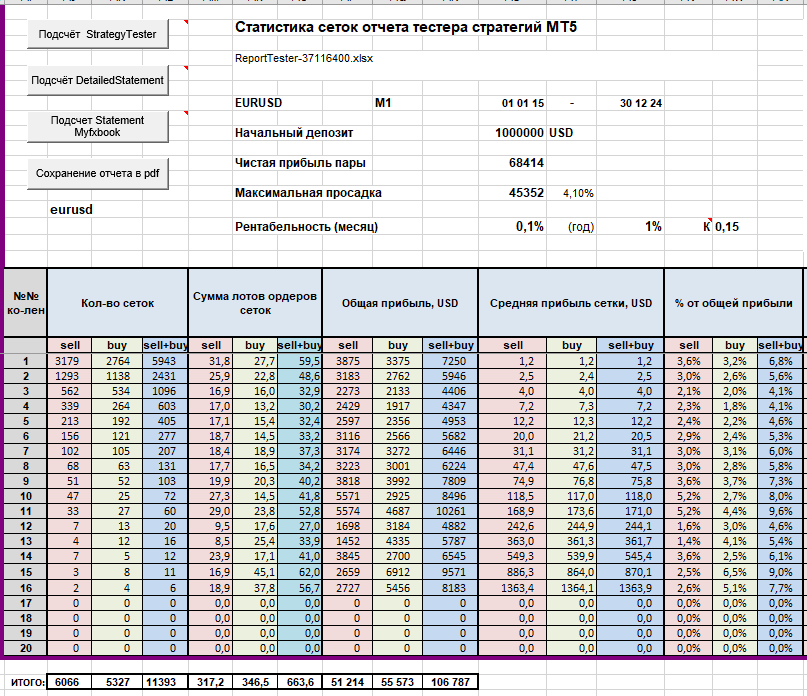
Task: Select row 16 buy lots 37,8
Action: coord(255,588)
